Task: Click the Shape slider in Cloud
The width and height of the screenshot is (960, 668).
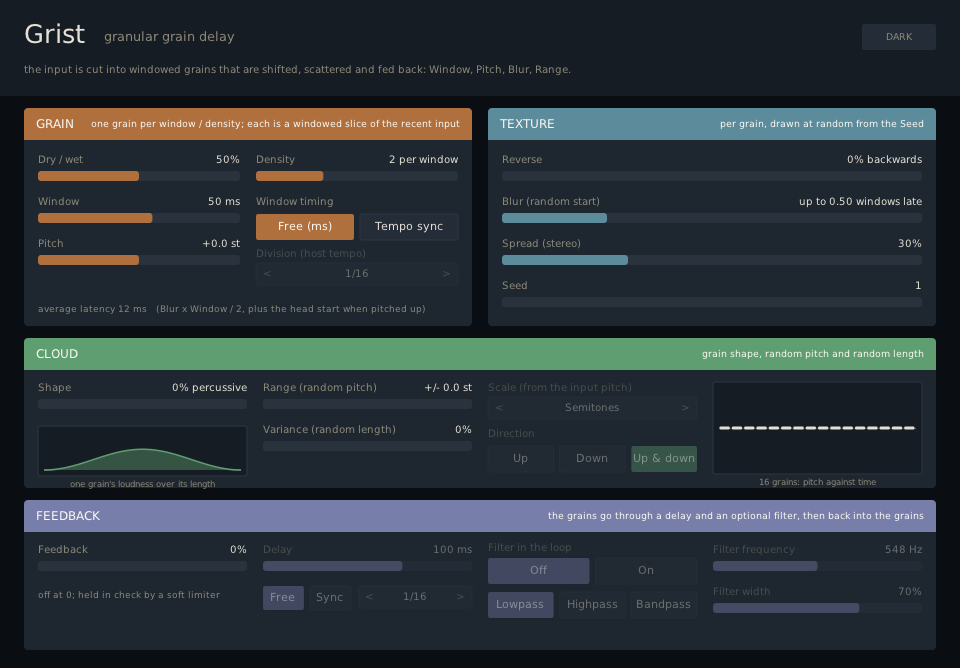Action: tap(143, 404)
